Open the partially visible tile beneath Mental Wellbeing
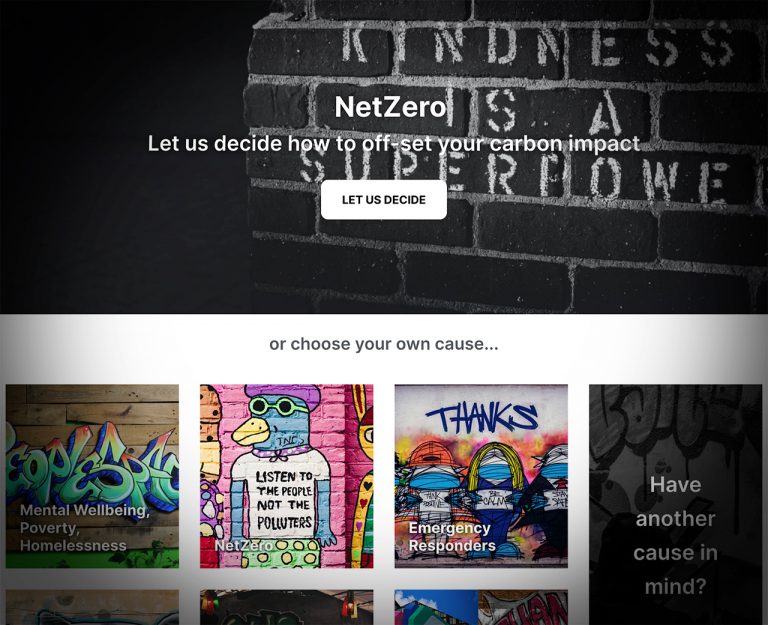 tap(92, 607)
